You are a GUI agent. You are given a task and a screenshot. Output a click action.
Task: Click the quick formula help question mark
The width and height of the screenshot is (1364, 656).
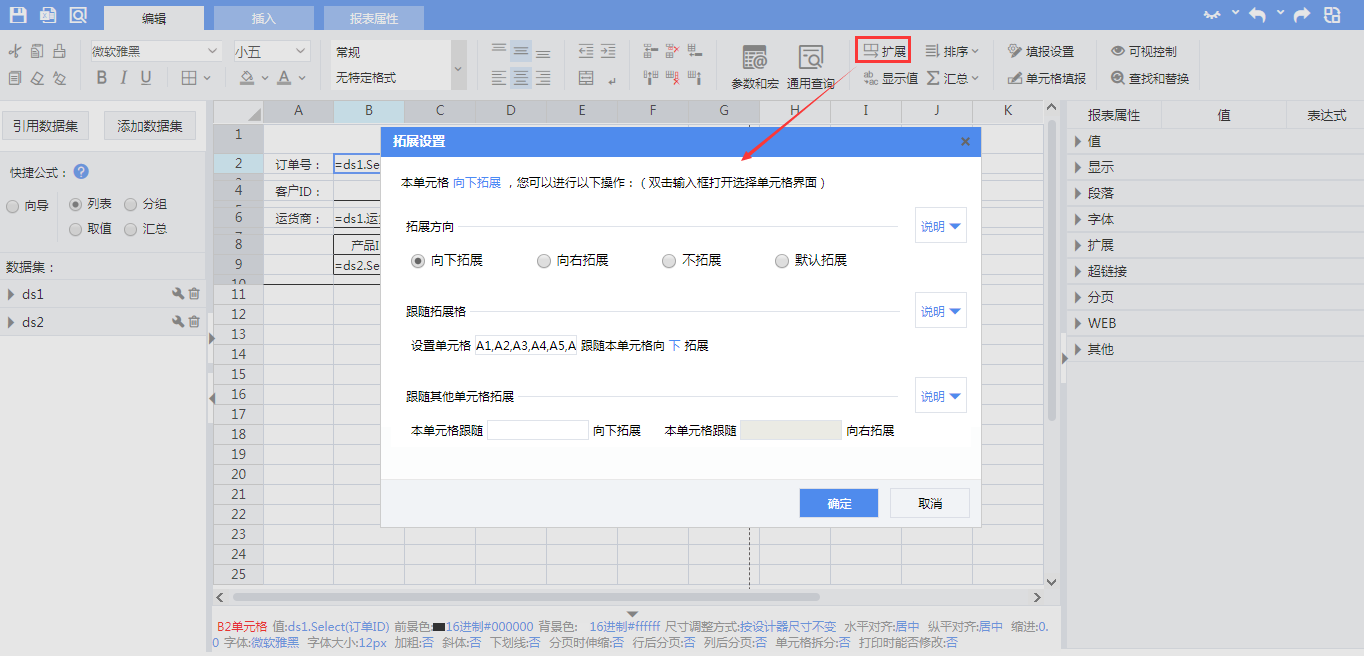[81, 172]
